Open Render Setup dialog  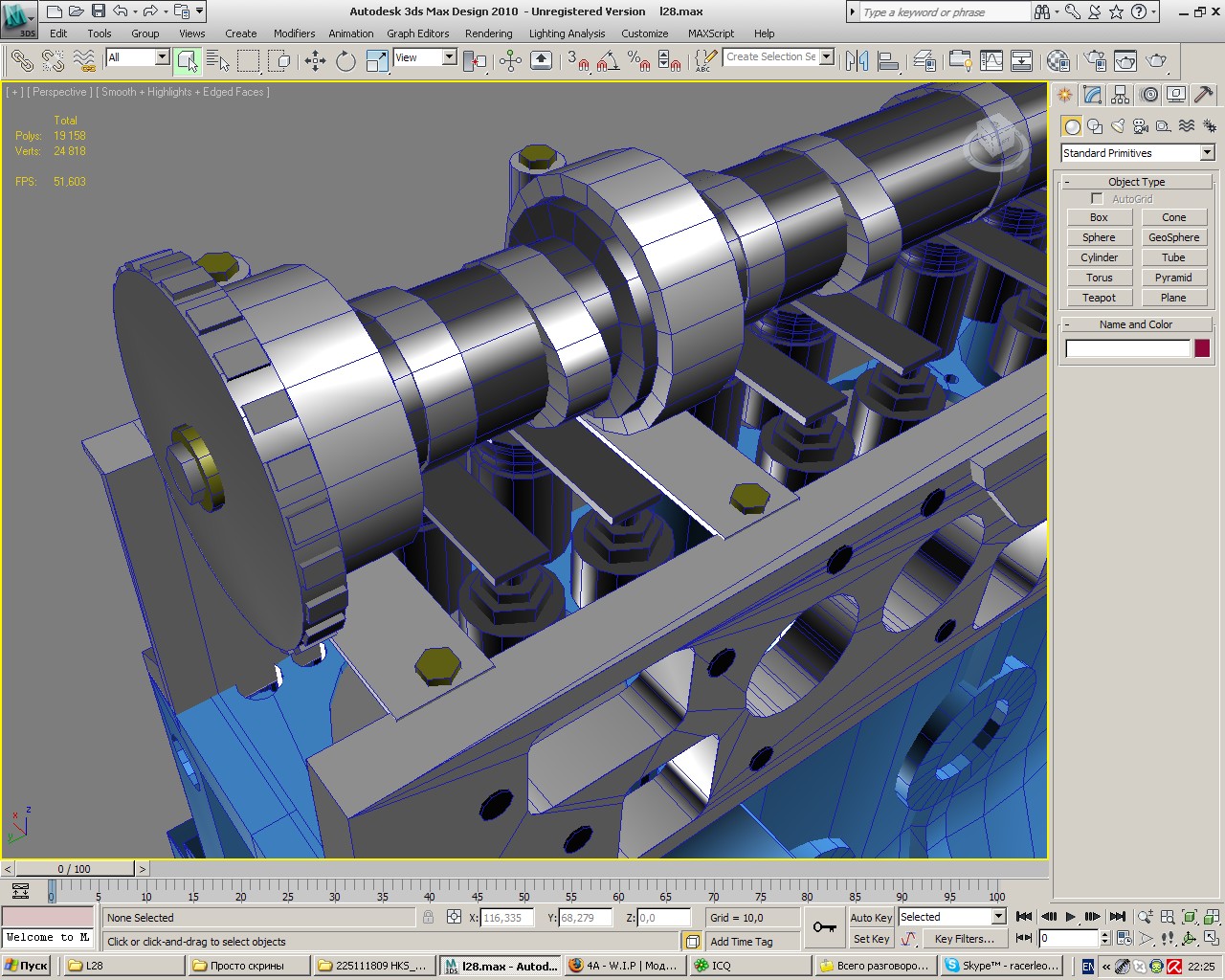coord(1094,61)
